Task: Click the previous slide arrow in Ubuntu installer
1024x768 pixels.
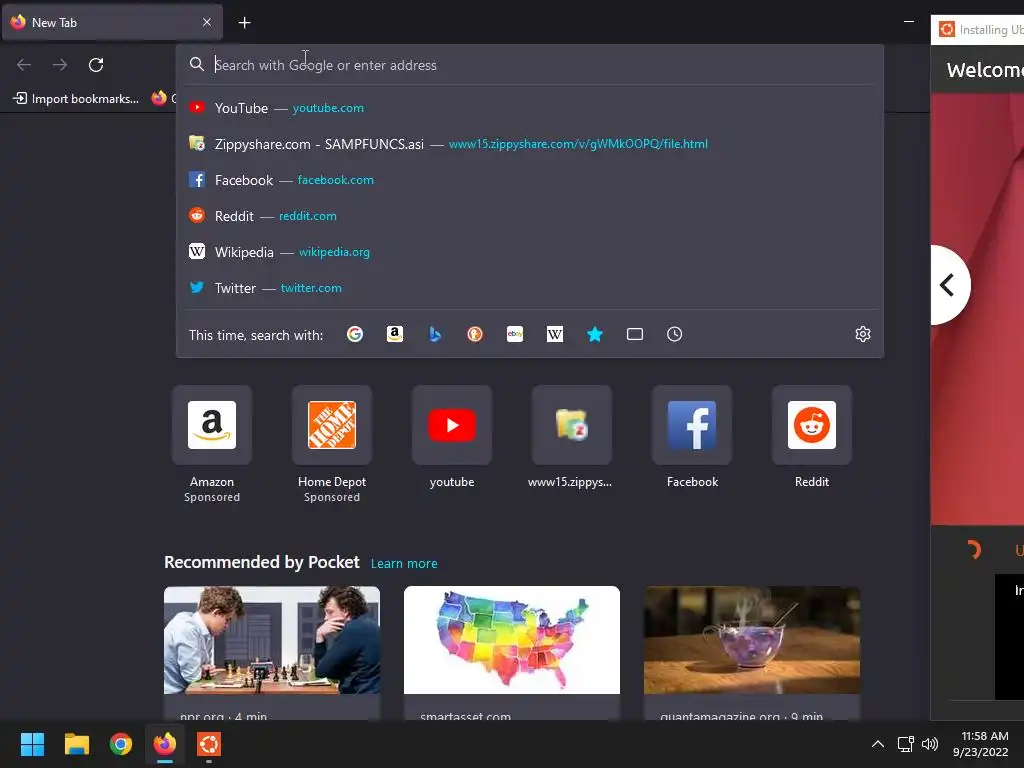Action: (948, 285)
